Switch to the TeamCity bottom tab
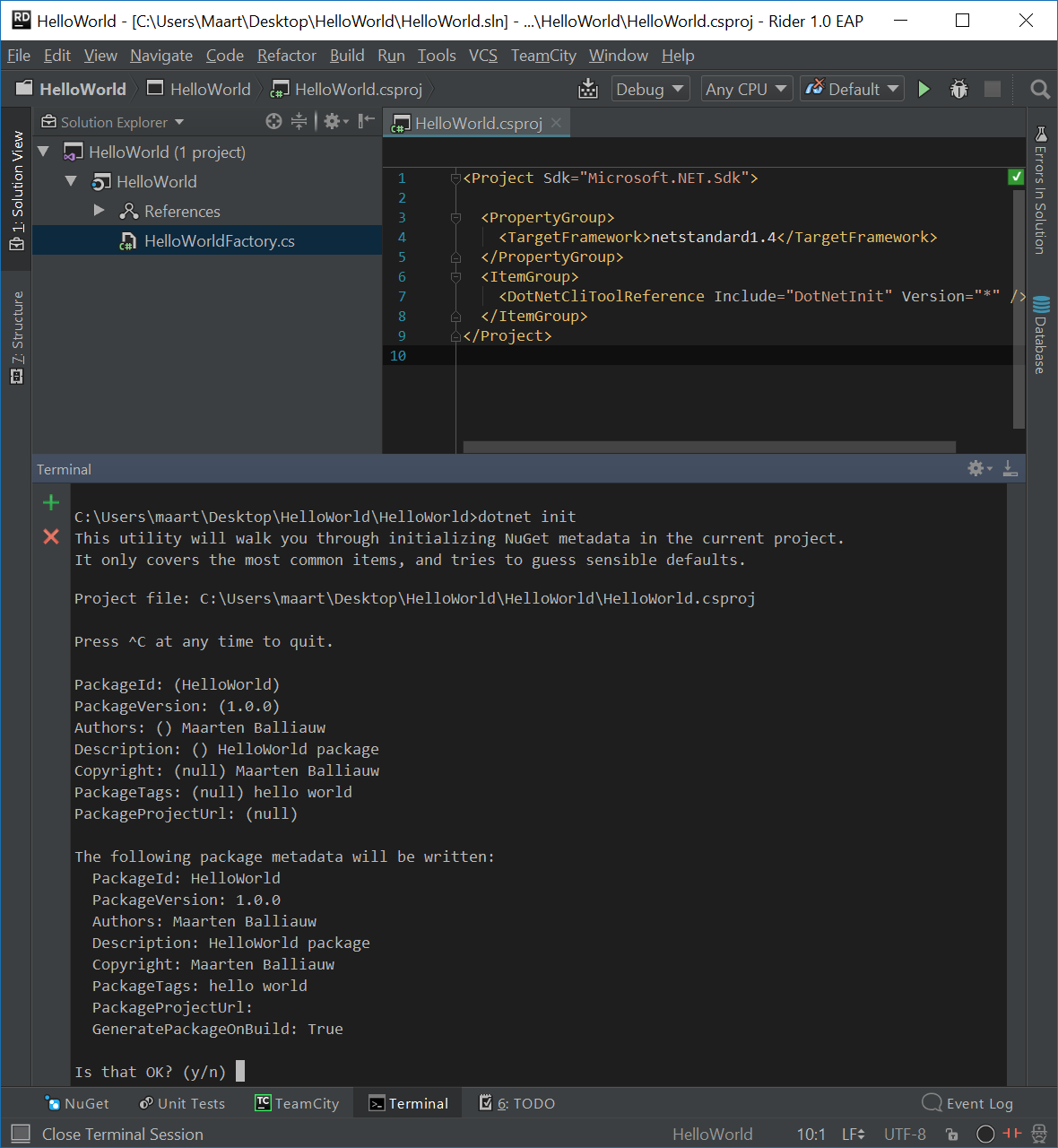The width and height of the screenshot is (1058, 1148). click(x=297, y=1103)
